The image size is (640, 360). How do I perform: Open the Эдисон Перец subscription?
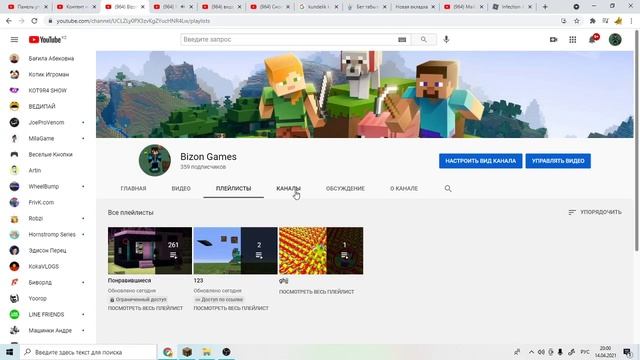click(x=48, y=250)
